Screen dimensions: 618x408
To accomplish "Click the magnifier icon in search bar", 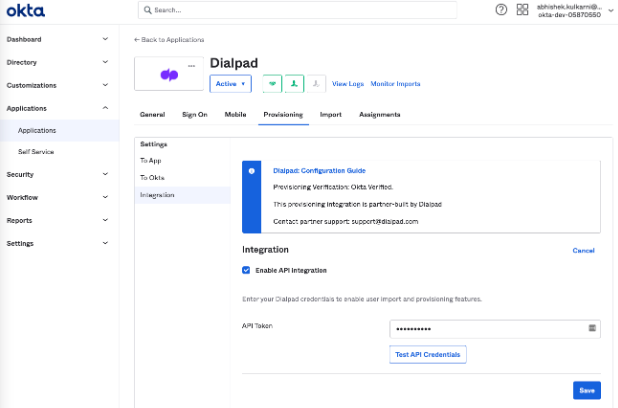I will point(147,10).
